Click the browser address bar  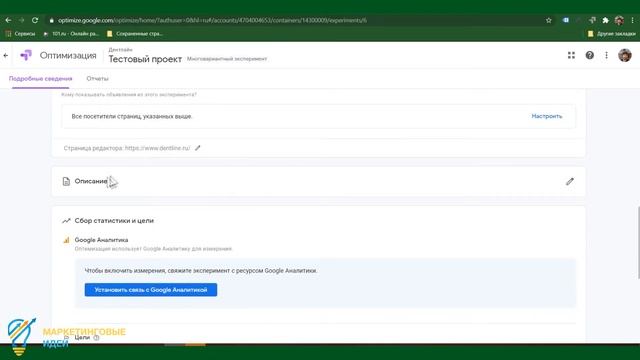tap(298, 20)
